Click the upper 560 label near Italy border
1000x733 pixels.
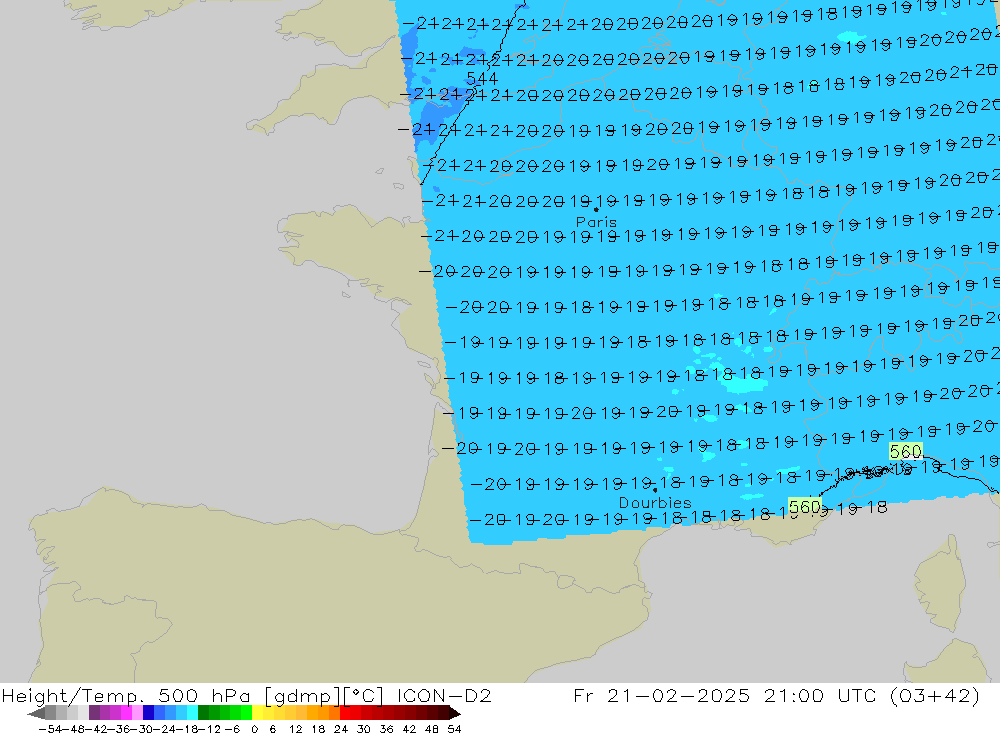click(x=905, y=452)
